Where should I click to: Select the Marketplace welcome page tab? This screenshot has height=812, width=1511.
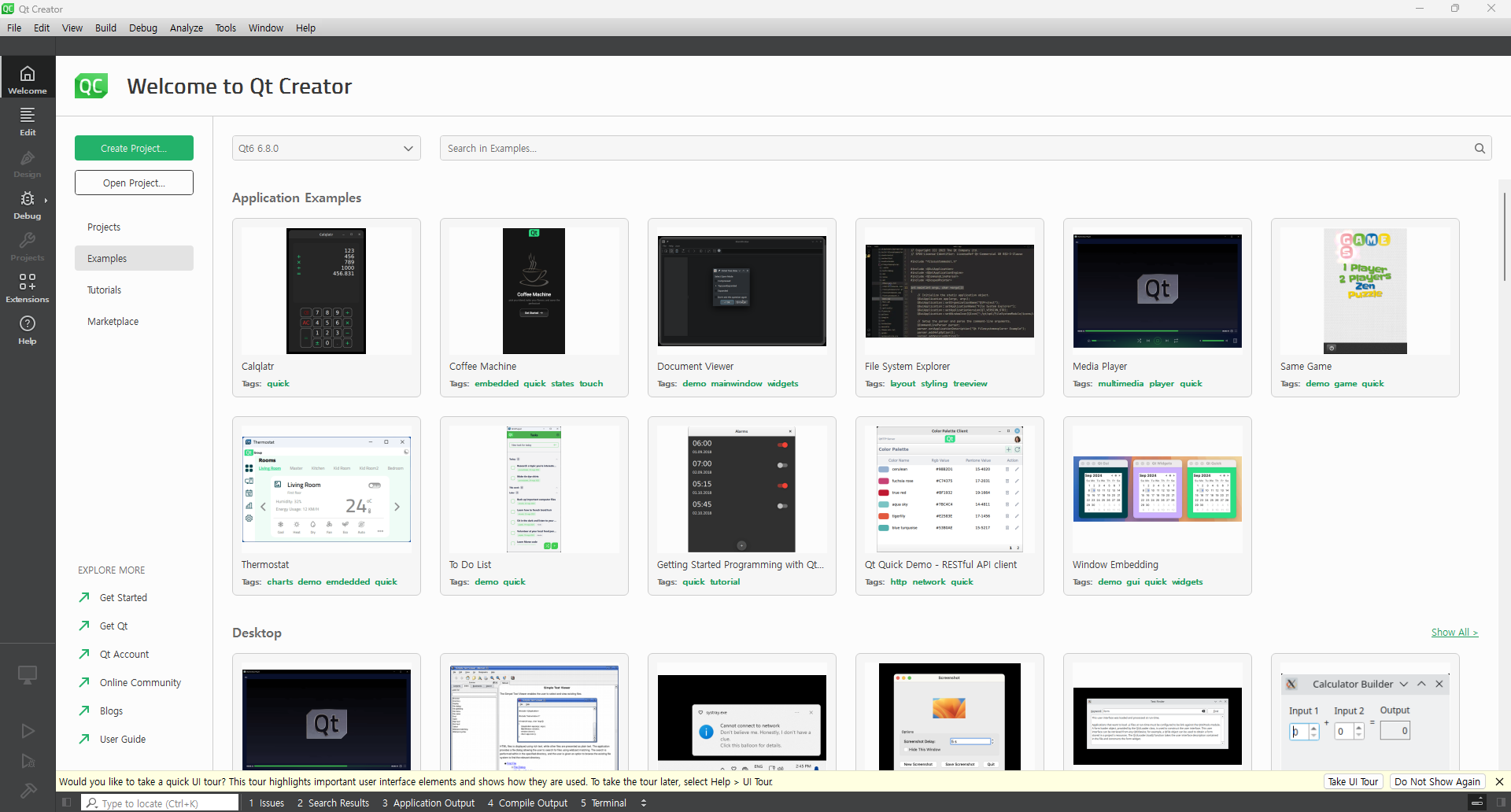click(x=134, y=321)
